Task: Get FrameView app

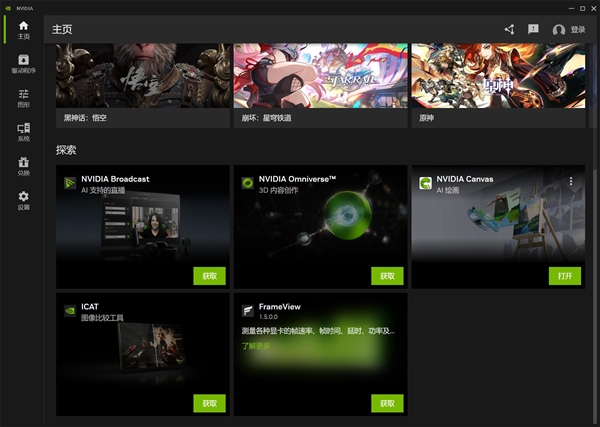Action: (x=387, y=403)
